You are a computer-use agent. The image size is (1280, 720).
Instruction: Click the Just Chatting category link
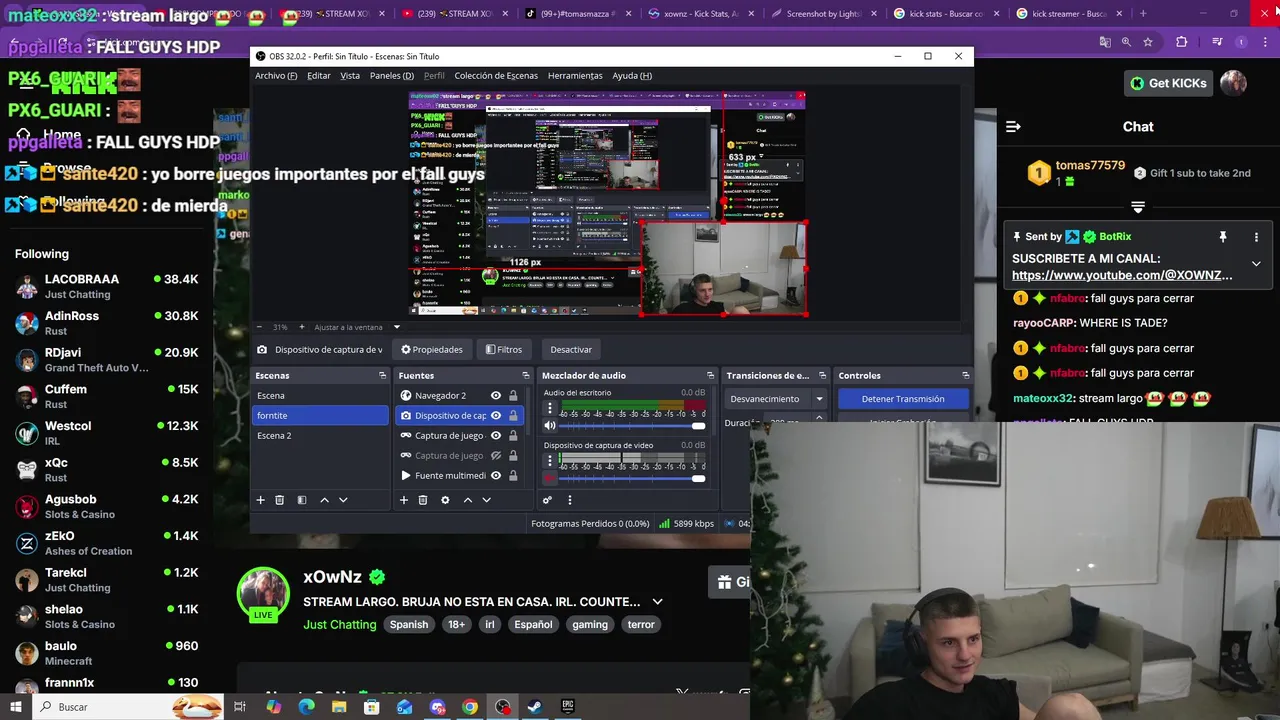point(340,624)
